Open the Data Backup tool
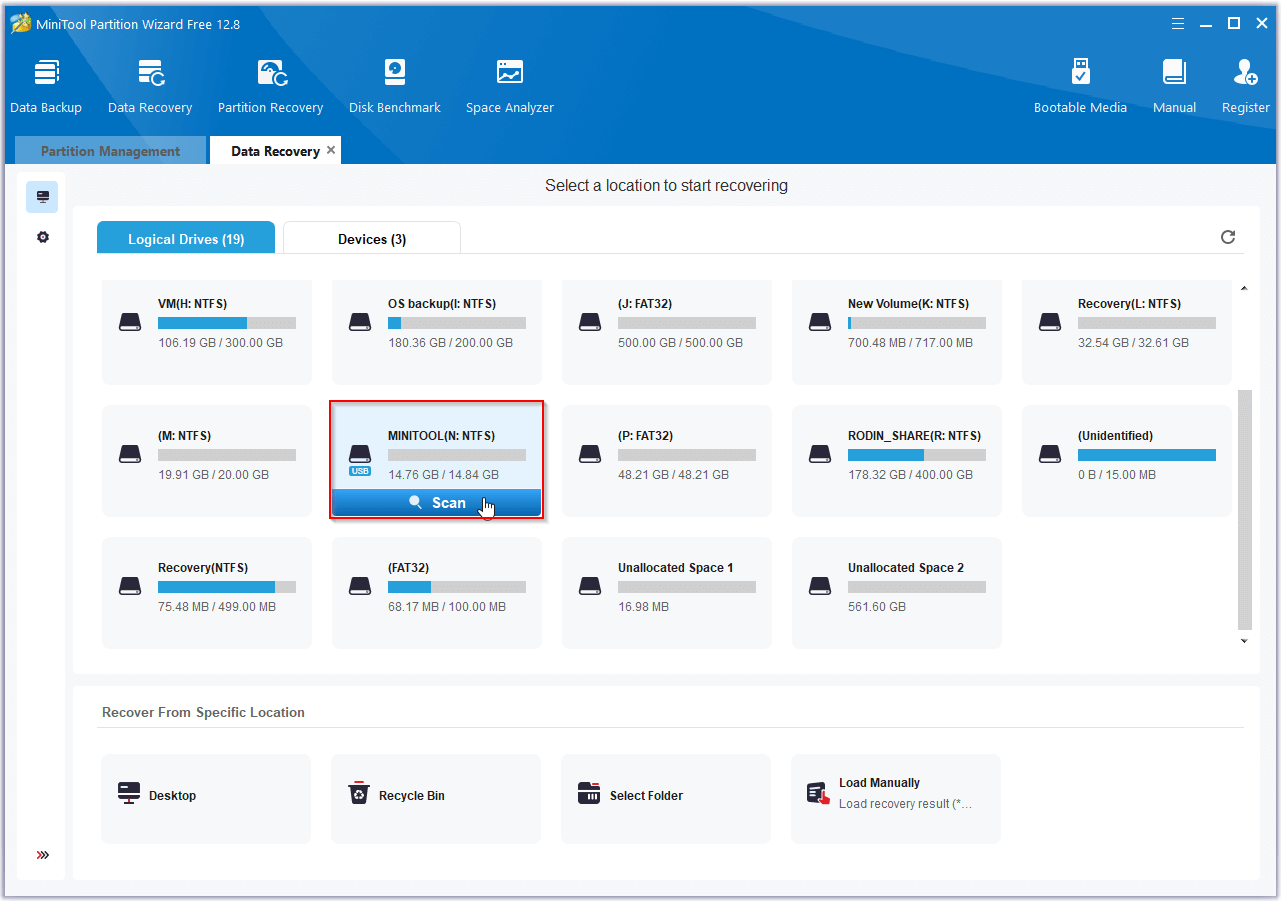This screenshot has width=1282, height=903. [46, 87]
